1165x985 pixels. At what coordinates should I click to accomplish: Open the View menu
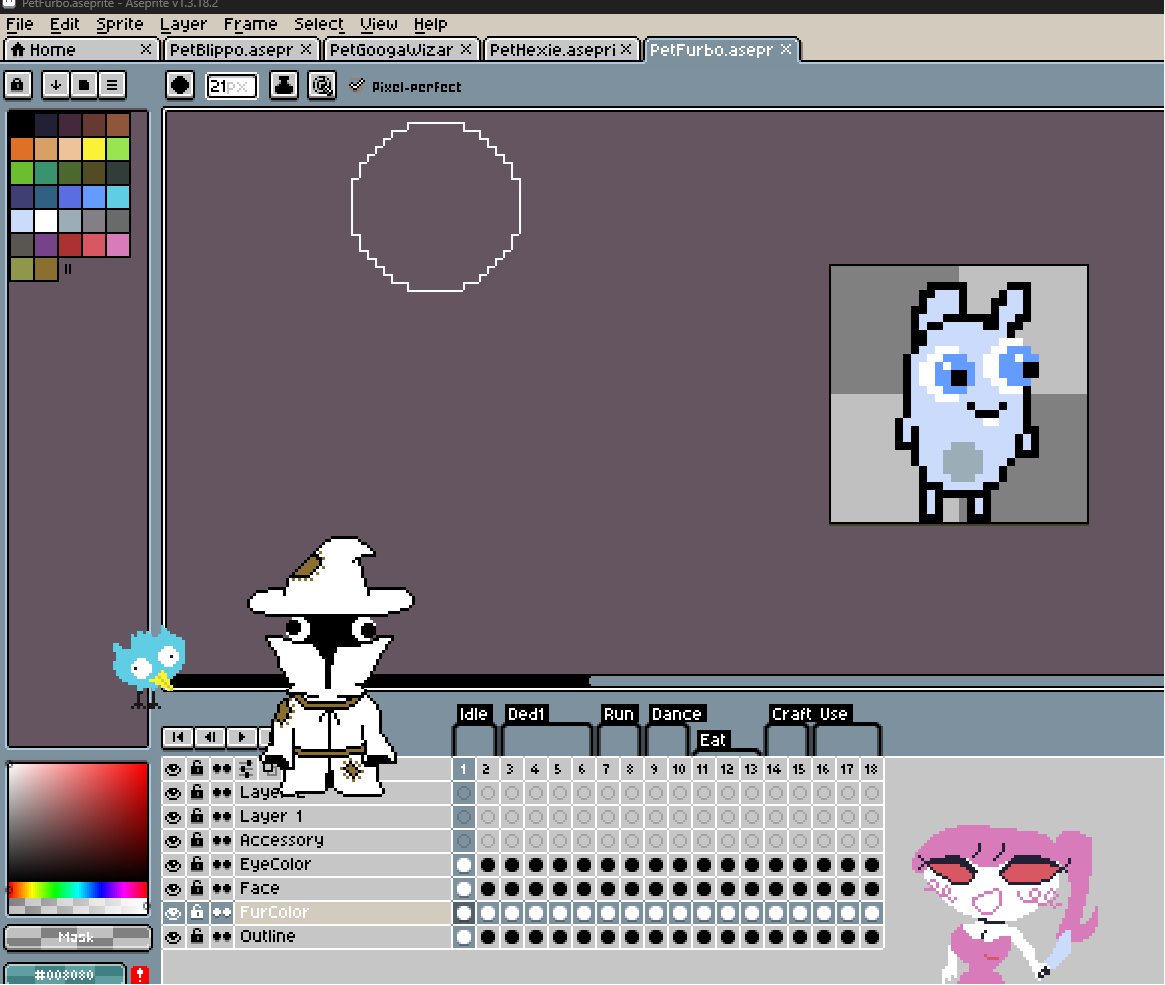(379, 25)
